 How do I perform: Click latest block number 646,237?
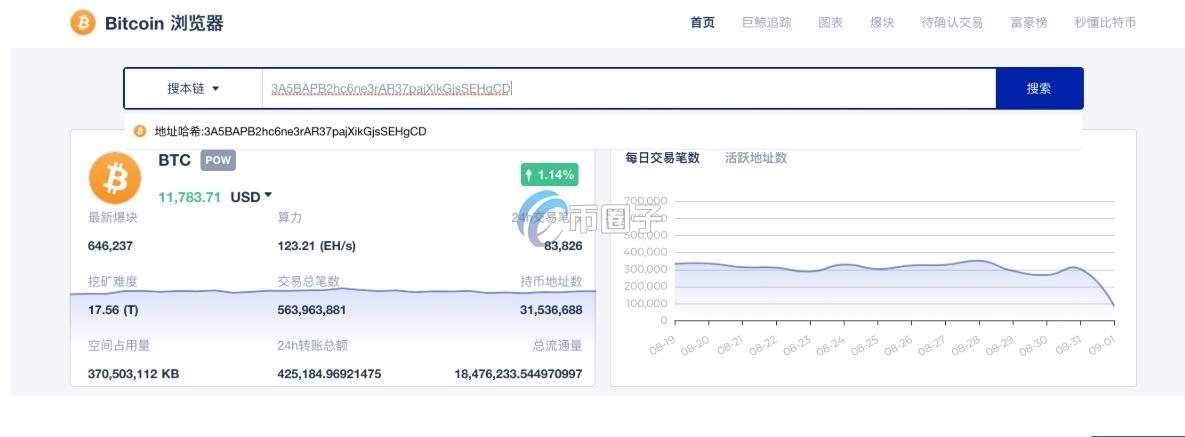[110, 246]
